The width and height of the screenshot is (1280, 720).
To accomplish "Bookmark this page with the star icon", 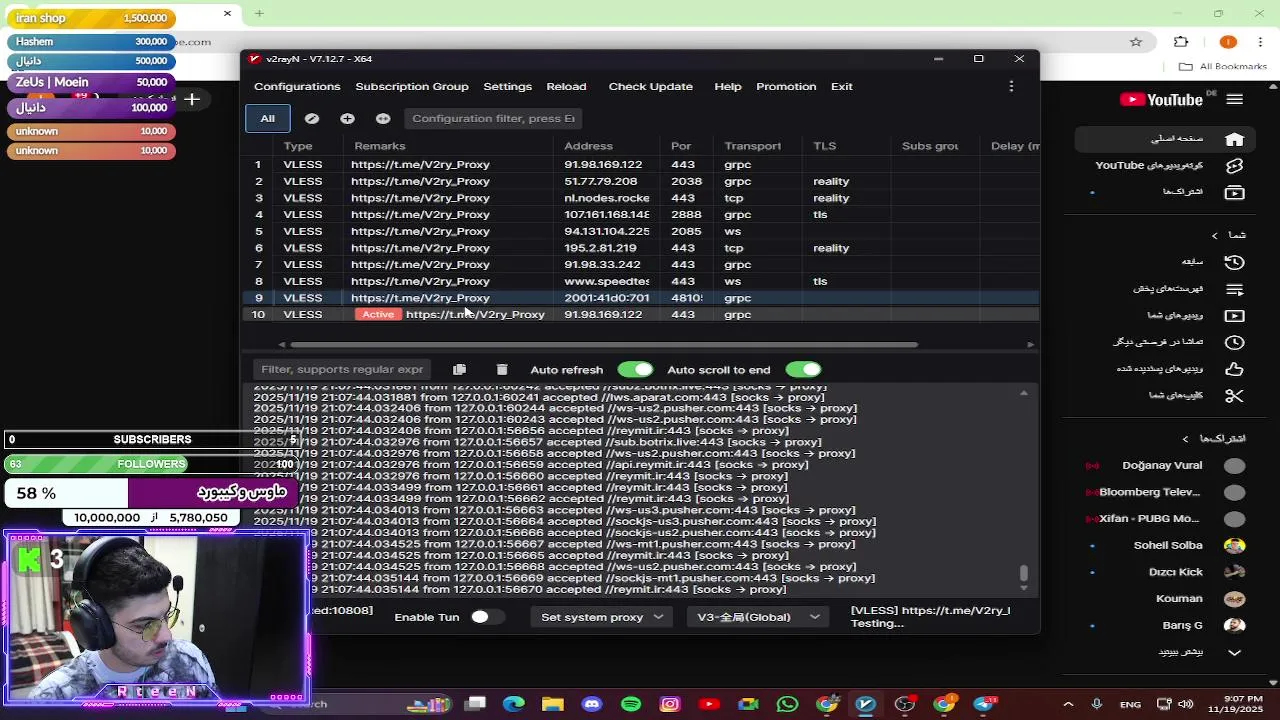I will (x=1136, y=42).
